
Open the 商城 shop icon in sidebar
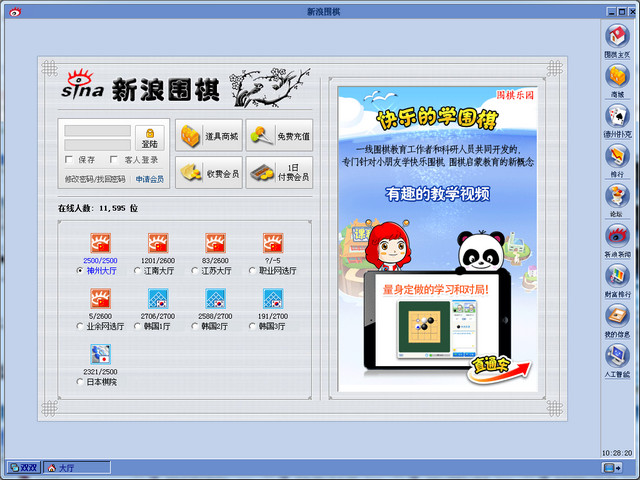[x=617, y=76]
